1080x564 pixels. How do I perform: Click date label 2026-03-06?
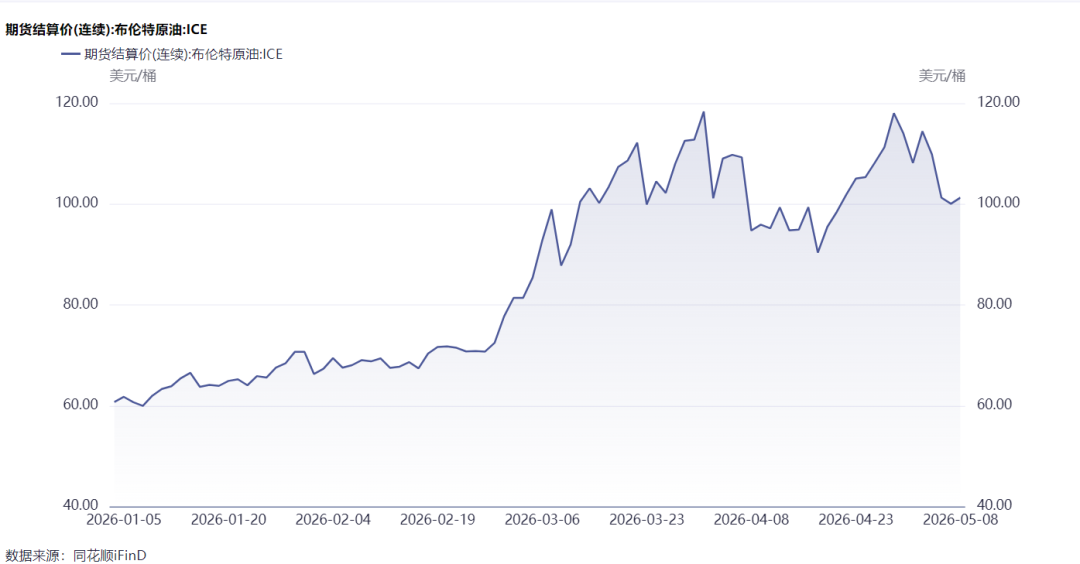click(542, 520)
